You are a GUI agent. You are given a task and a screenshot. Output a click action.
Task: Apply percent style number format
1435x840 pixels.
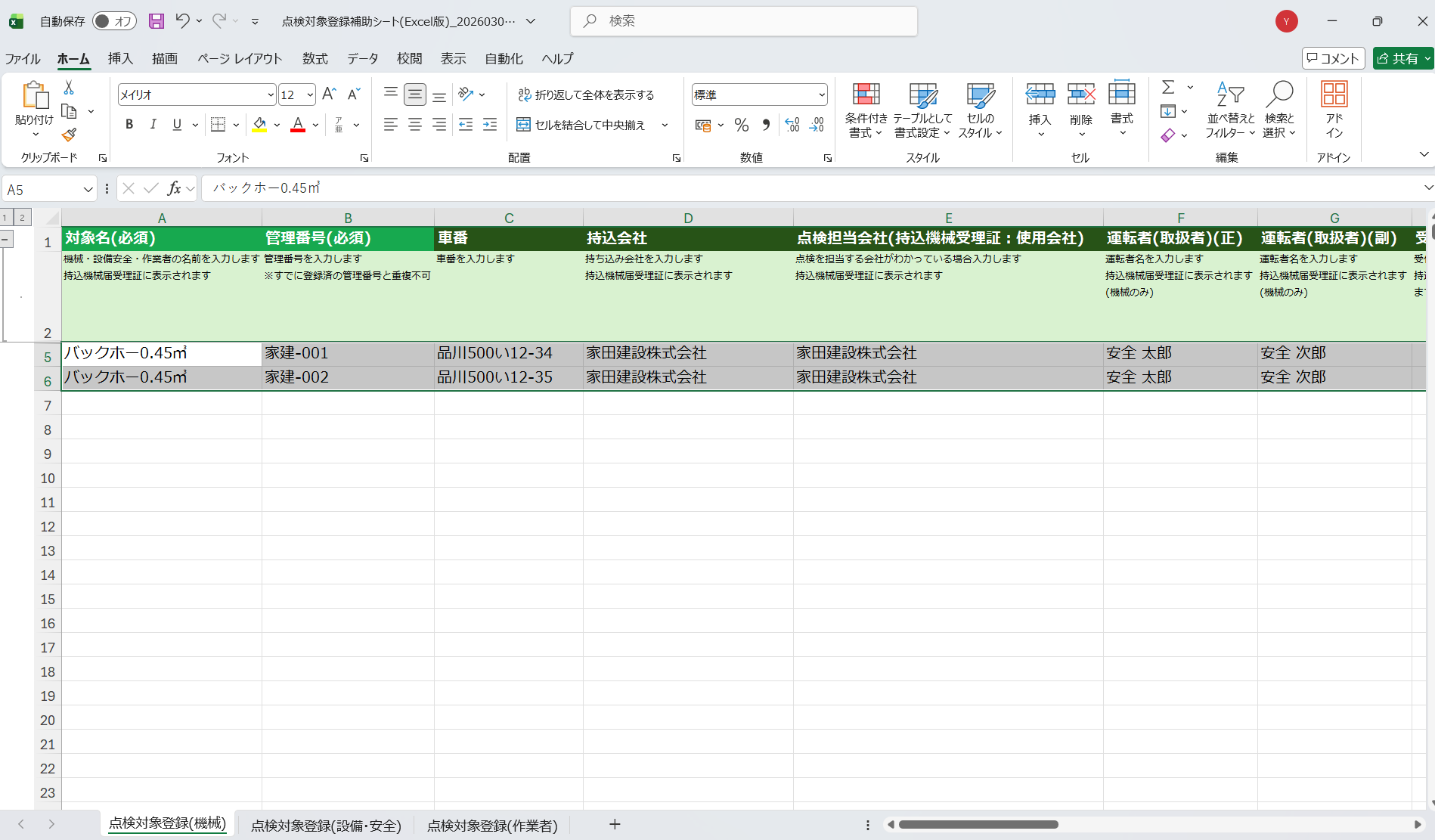[x=741, y=125]
